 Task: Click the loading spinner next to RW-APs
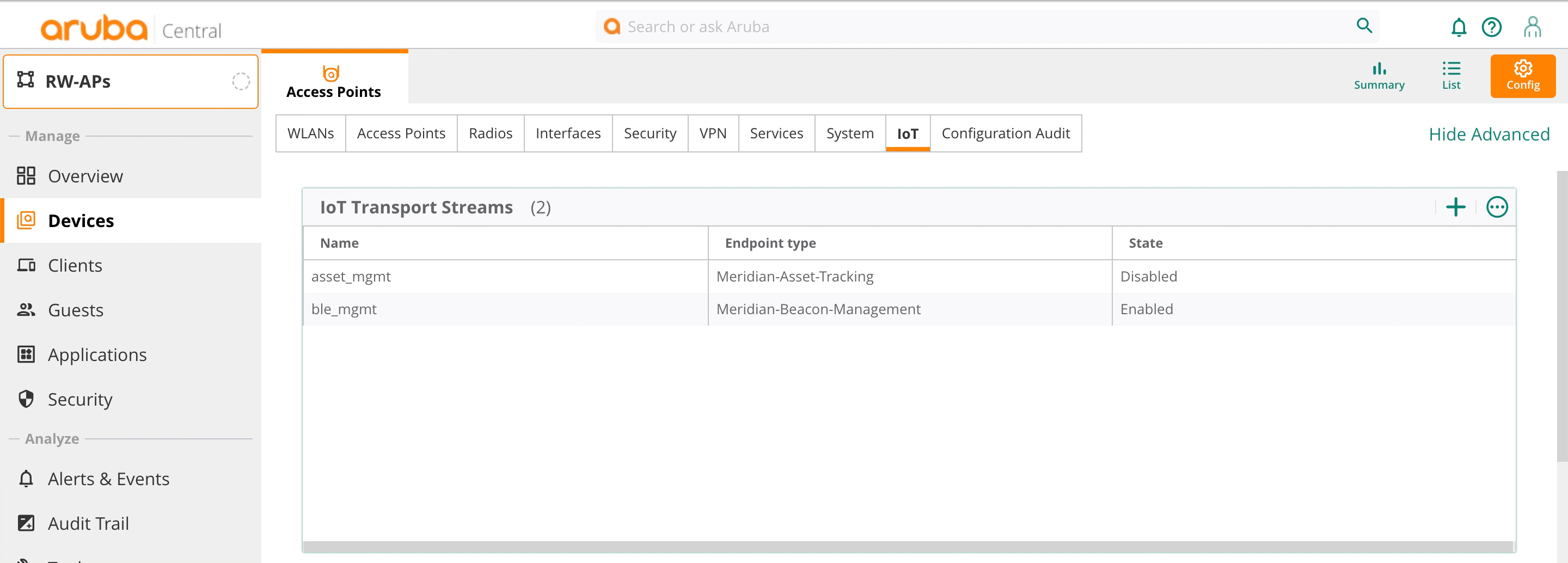241,81
